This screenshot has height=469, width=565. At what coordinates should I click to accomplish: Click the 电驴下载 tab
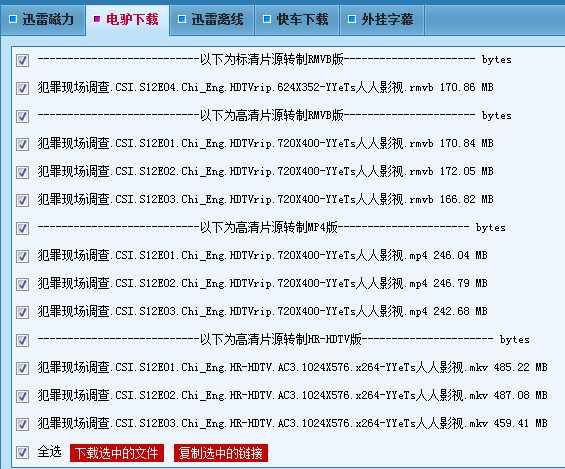coord(127,19)
